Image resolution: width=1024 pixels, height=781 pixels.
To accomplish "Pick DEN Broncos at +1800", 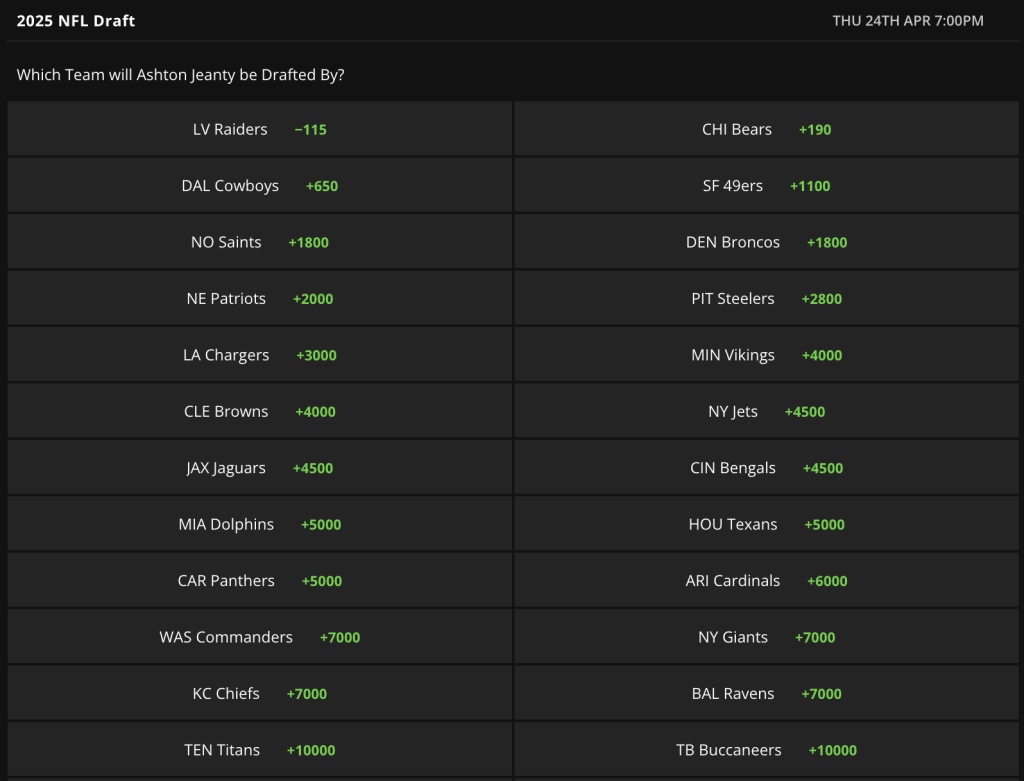I will point(768,241).
